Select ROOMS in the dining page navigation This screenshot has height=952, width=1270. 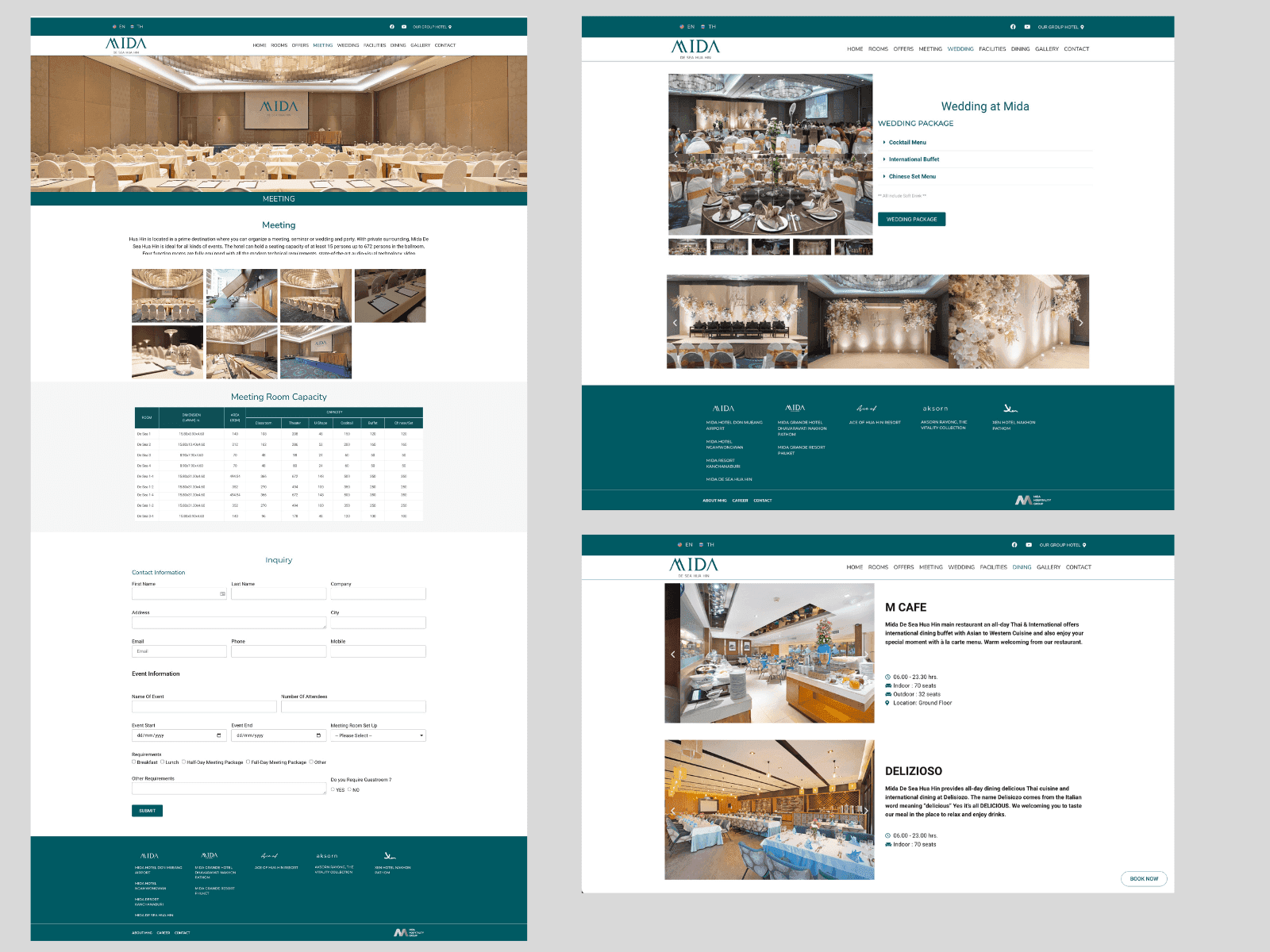(878, 567)
